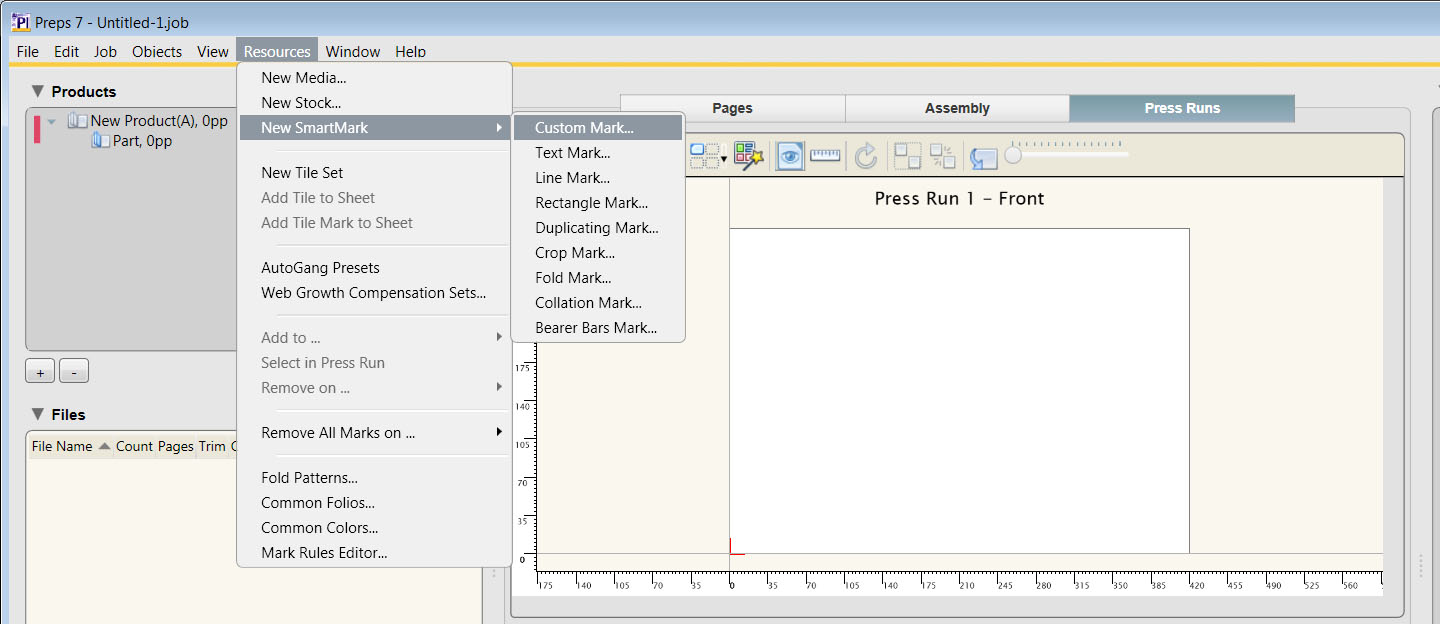Screen dimensions: 1440x624
Task: Open the Edit menu
Action: 67,51
